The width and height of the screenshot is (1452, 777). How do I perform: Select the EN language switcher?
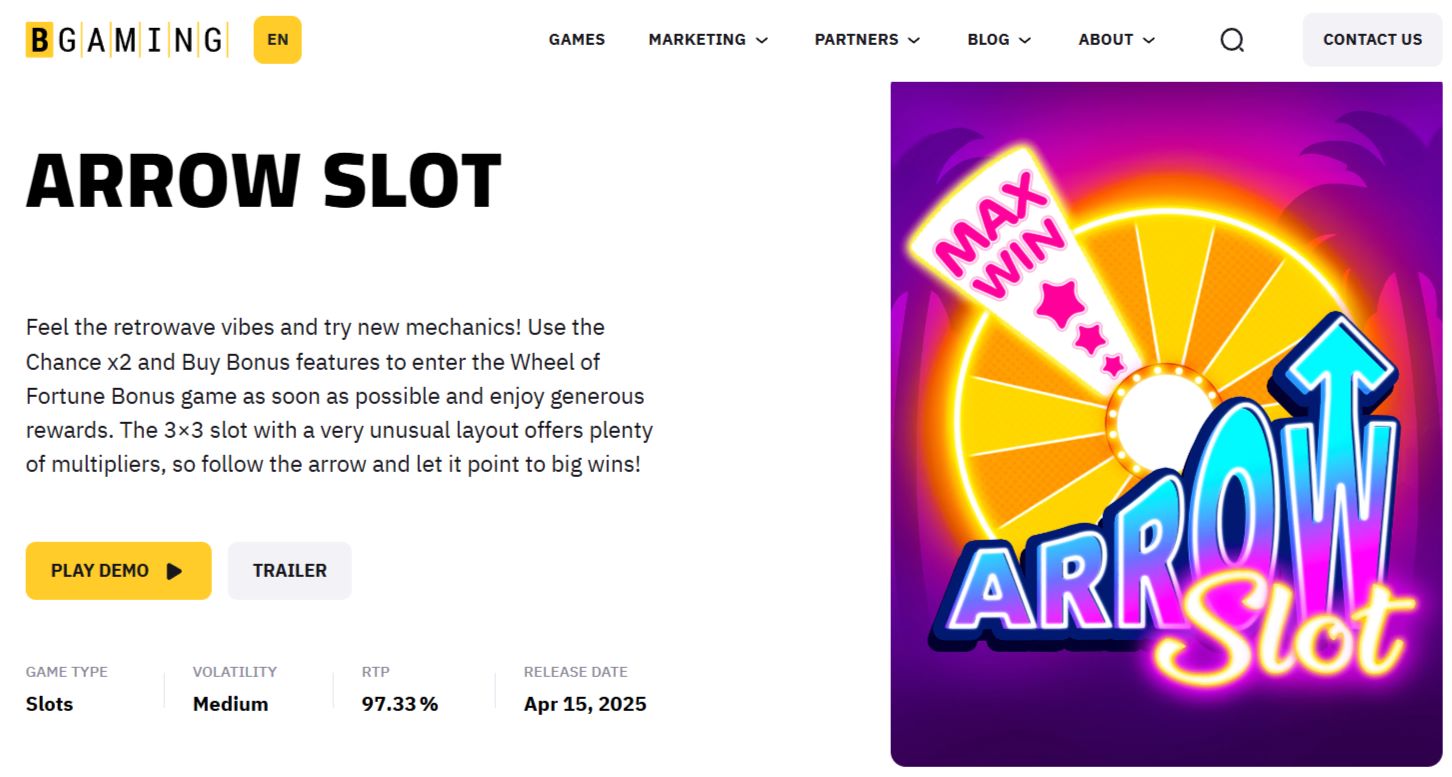point(277,40)
